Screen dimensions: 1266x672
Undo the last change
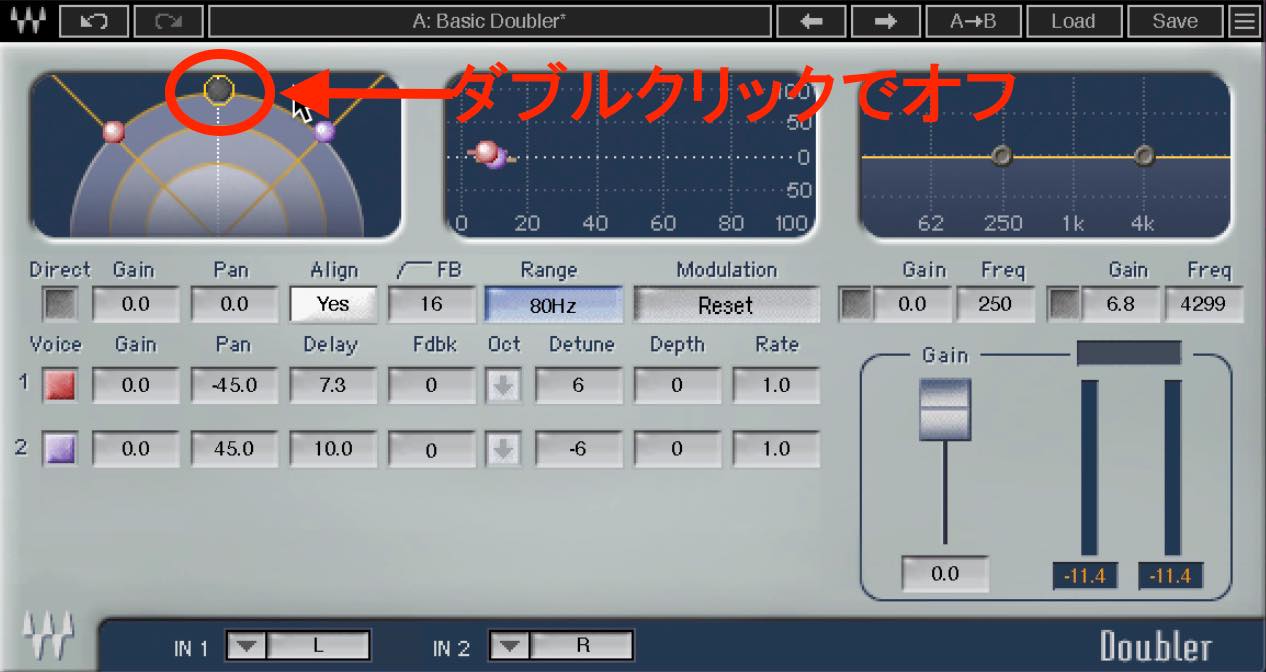point(93,20)
